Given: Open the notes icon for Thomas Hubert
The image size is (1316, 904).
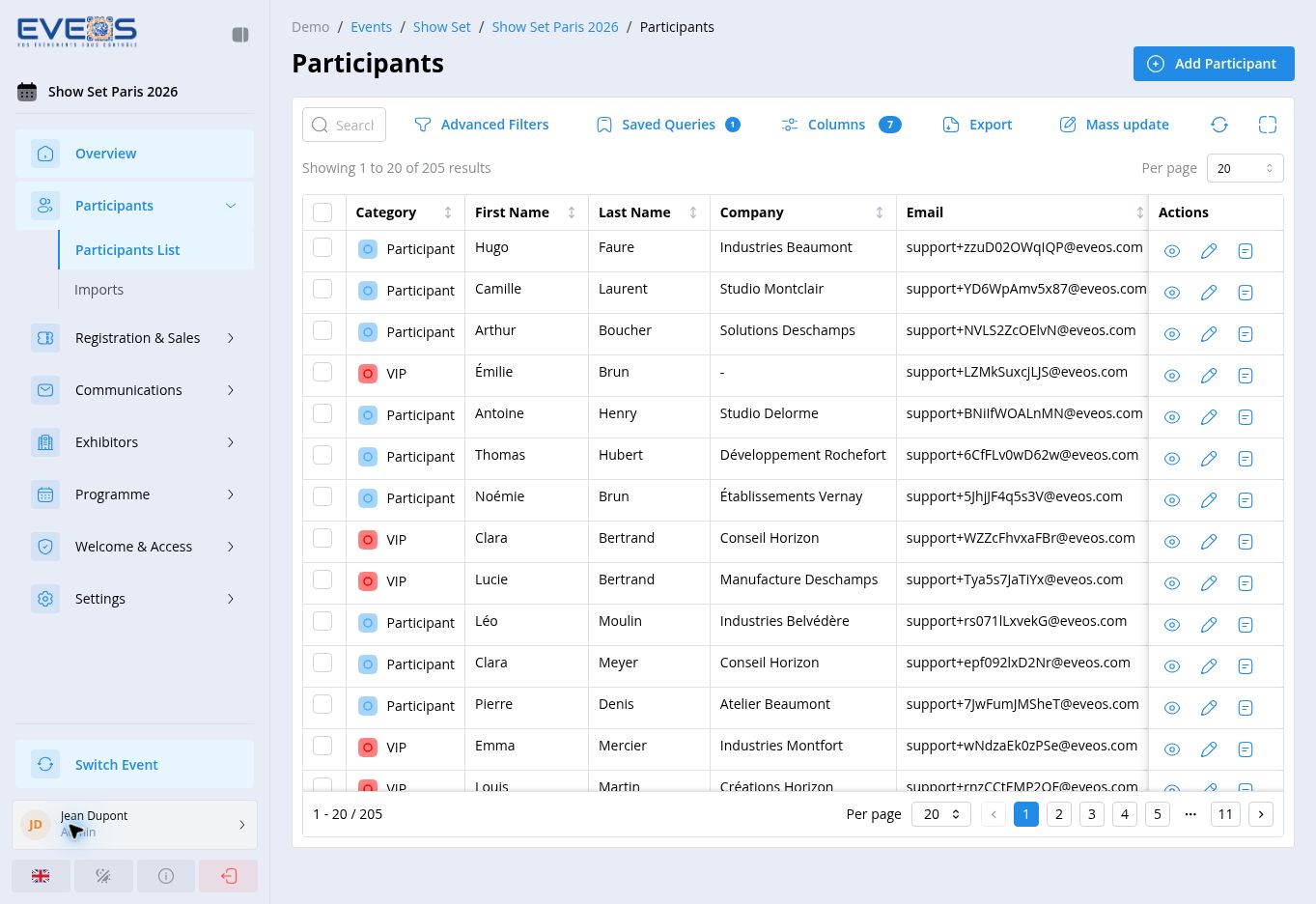Looking at the screenshot, I should click(x=1246, y=459).
